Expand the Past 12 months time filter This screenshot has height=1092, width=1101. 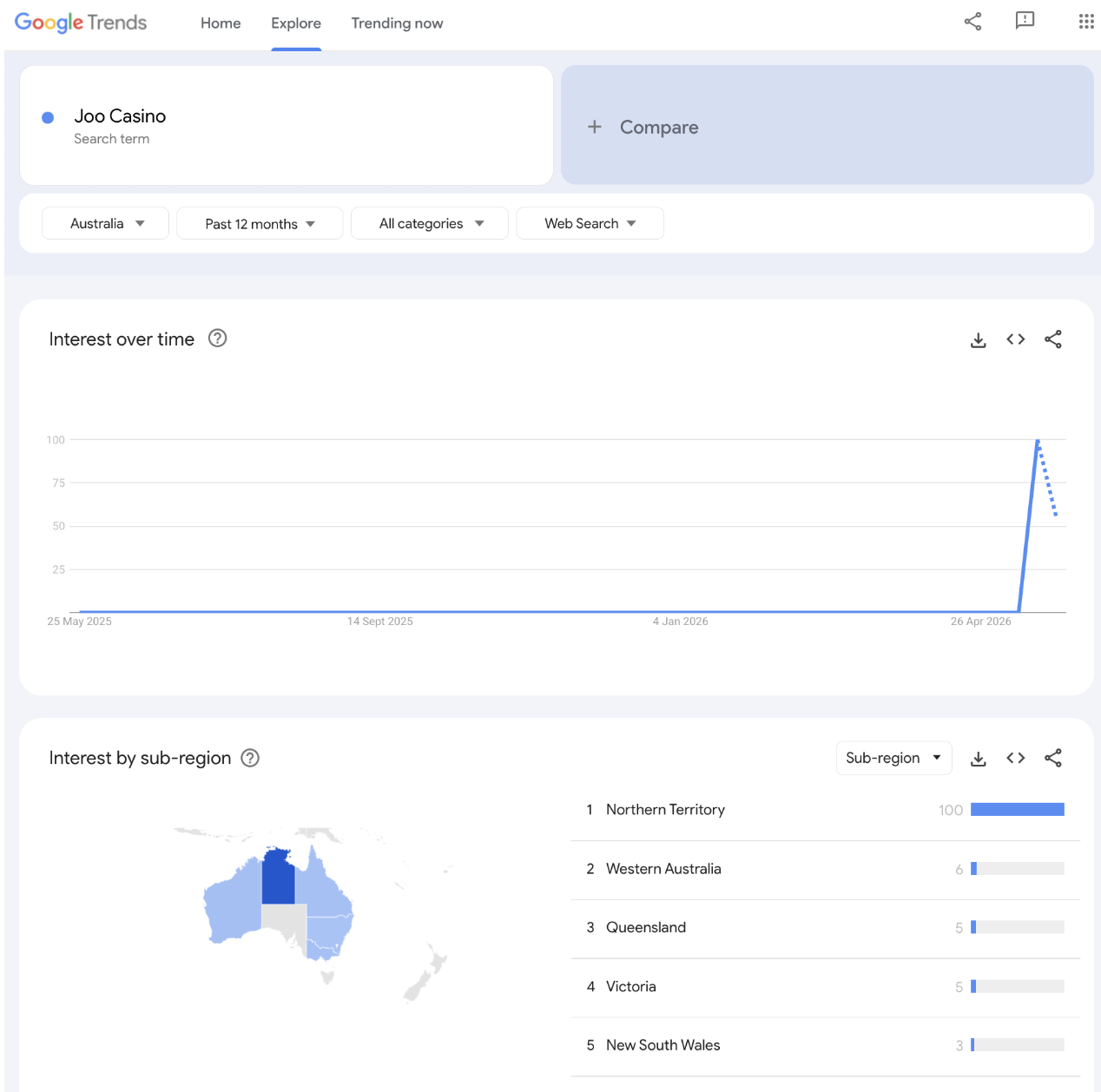pos(260,223)
